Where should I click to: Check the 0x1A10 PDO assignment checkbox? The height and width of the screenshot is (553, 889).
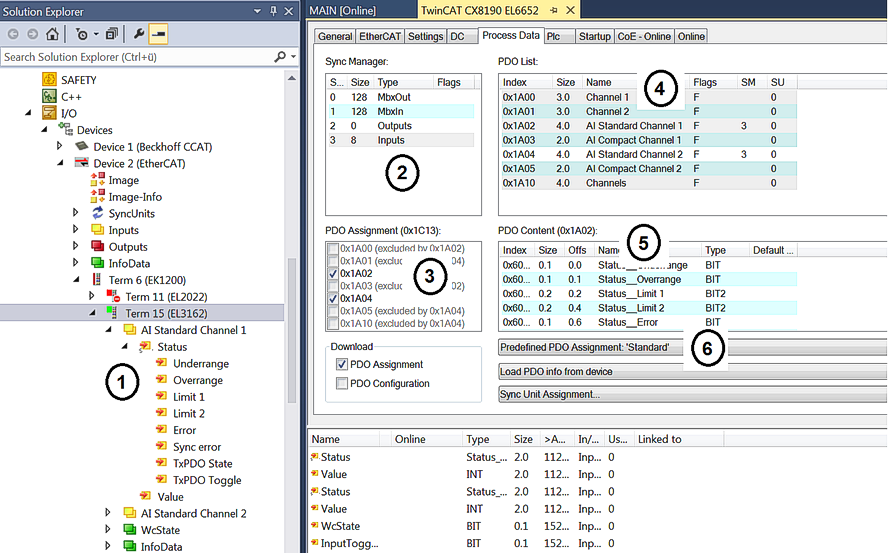[x=333, y=323]
